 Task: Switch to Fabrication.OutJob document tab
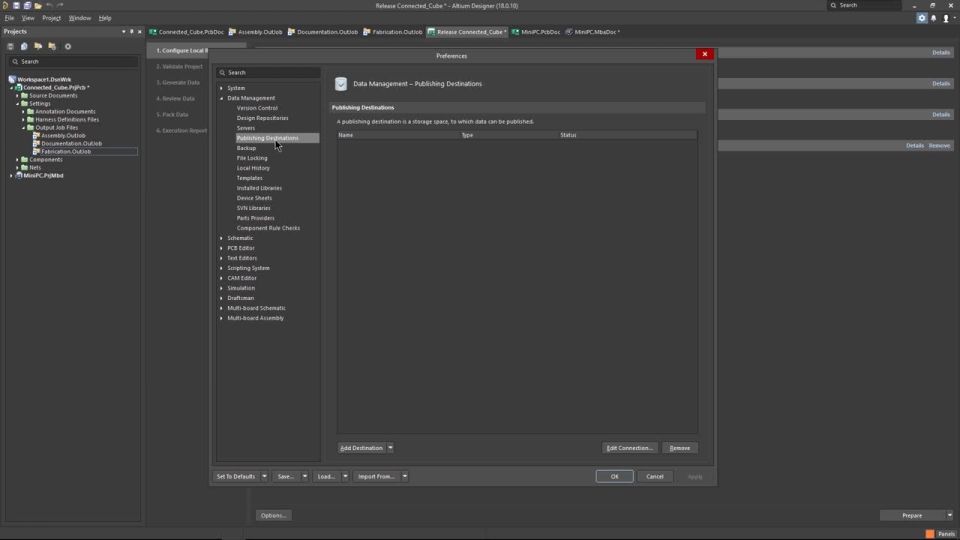(x=392, y=32)
